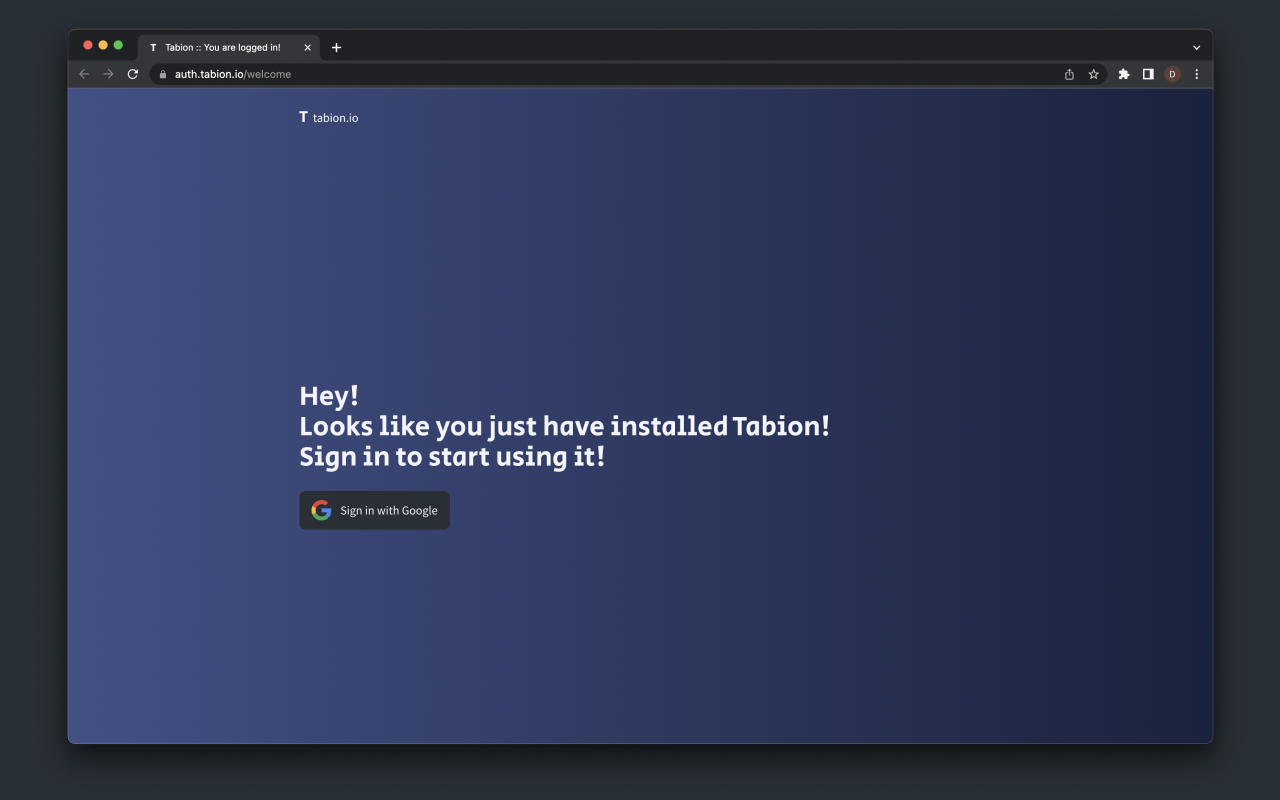Click the profile avatar labeled D
The width and height of the screenshot is (1280, 800).
[1172, 74]
